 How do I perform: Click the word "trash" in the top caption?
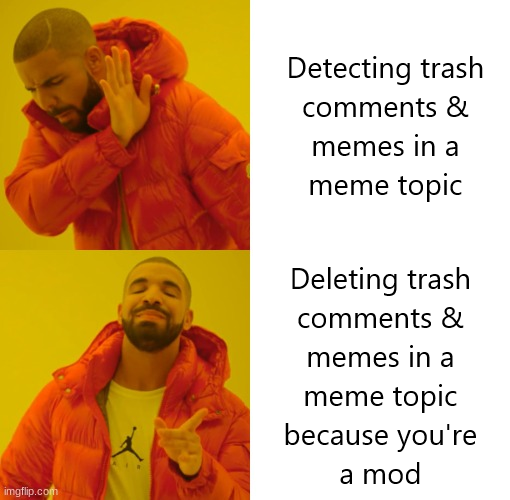[x=452, y=68]
